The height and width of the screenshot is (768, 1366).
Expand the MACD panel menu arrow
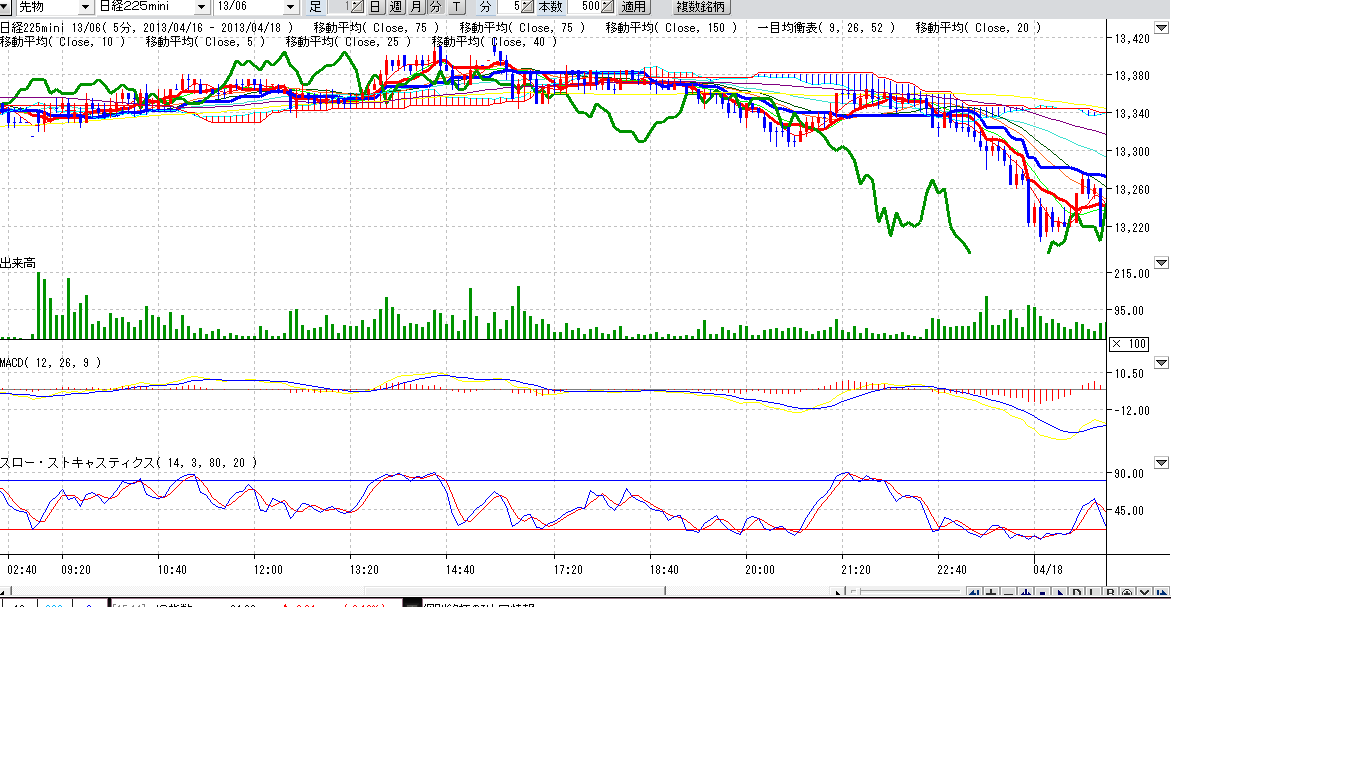(x=1161, y=362)
